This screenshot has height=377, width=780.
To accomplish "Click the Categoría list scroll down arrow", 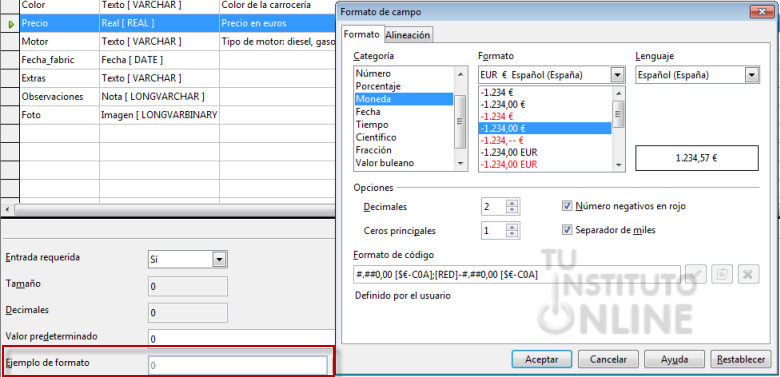I will 460,164.
